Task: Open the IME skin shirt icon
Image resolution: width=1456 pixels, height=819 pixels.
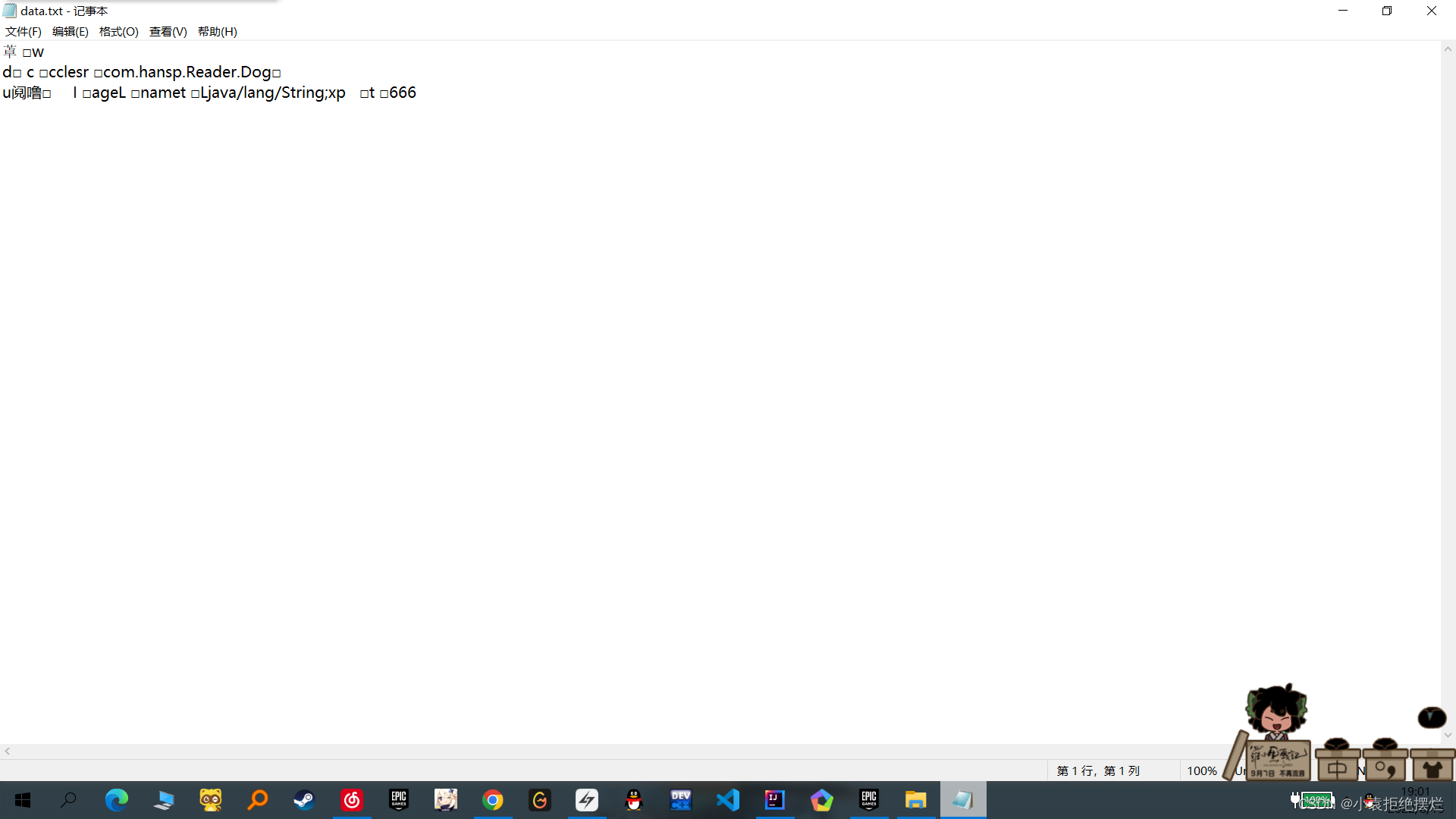Action: [1432, 768]
